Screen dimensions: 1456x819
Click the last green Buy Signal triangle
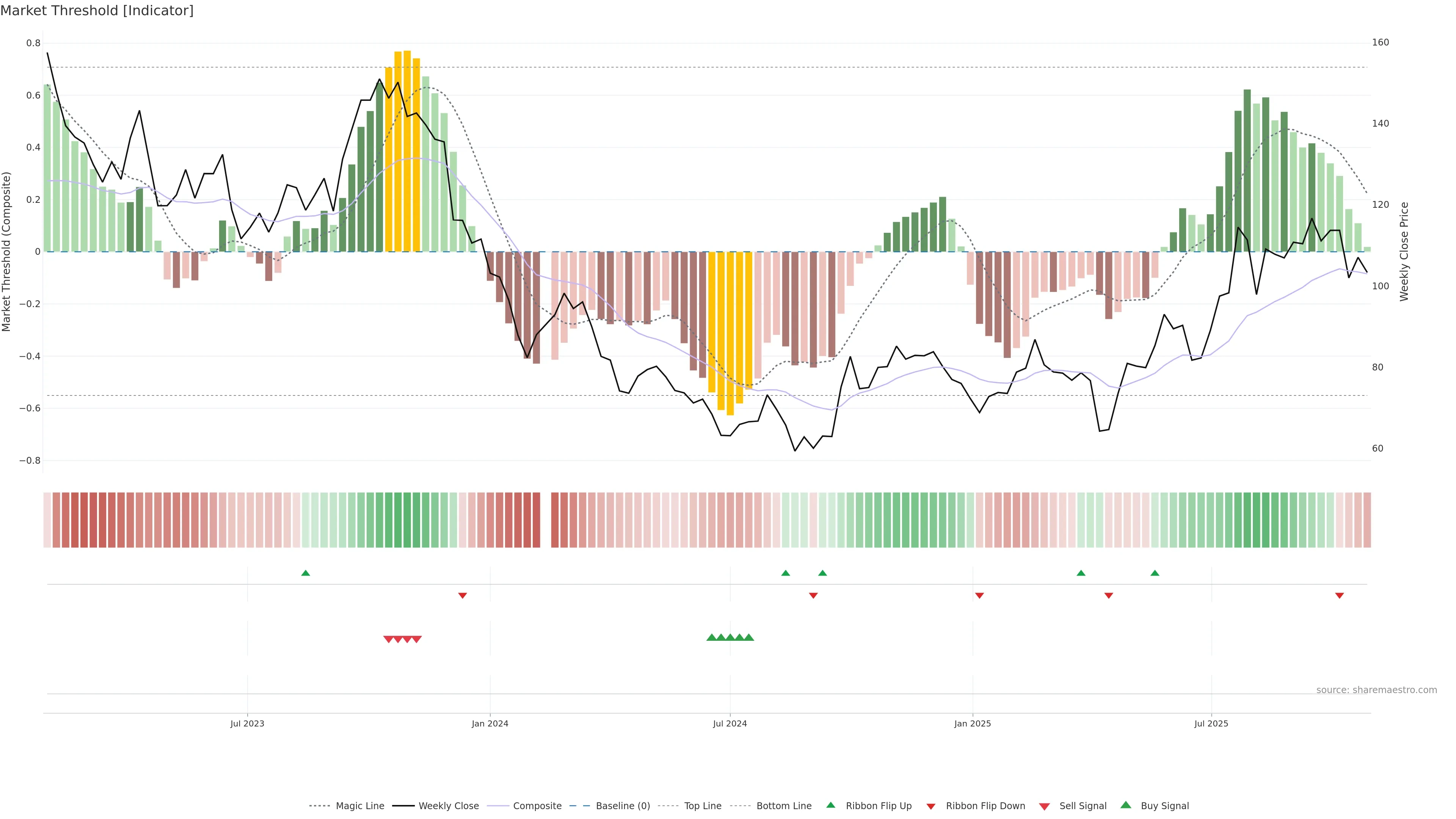[x=749, y=637]
